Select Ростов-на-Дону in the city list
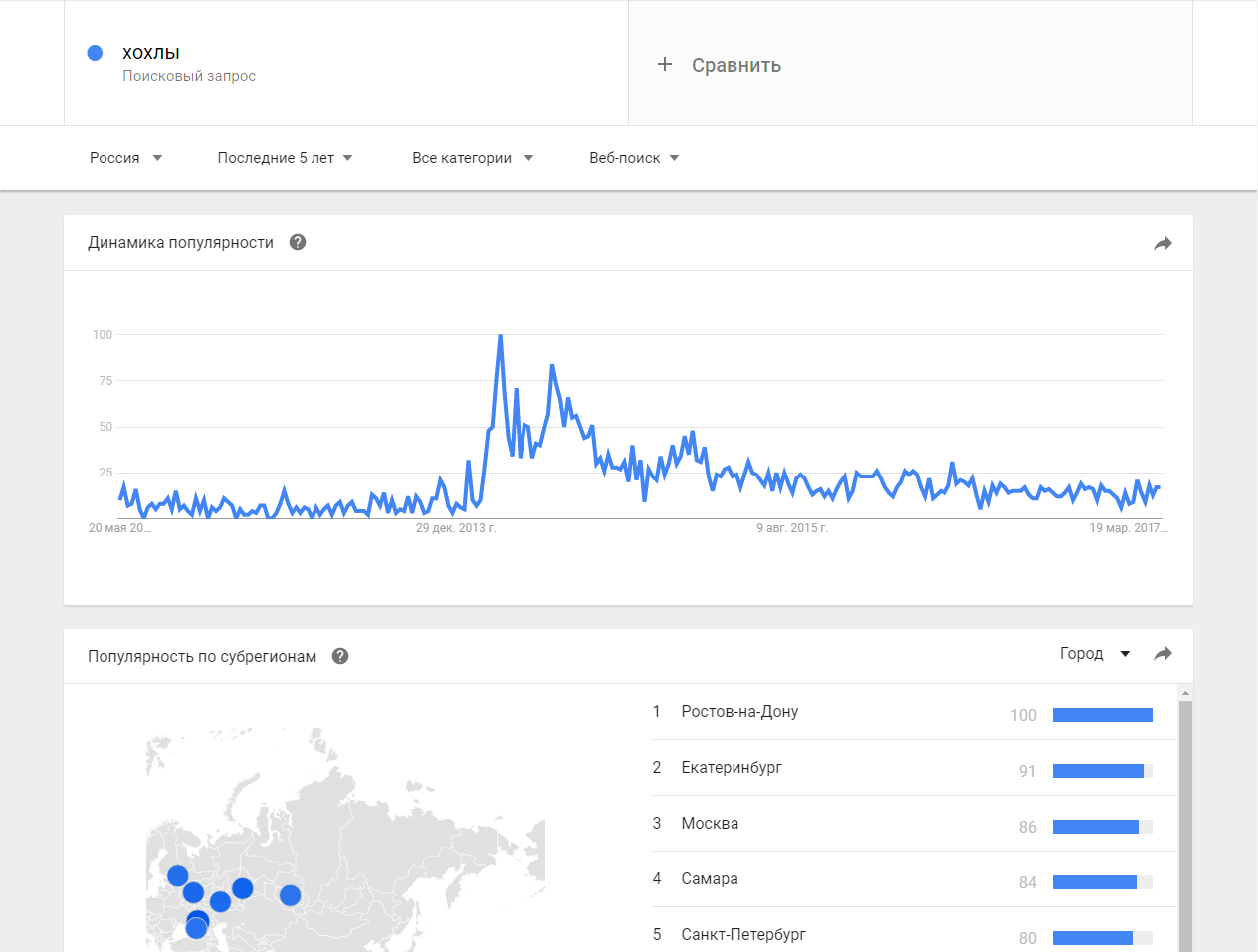Viewport: 1258px width, 952px height. pyautogui.click(x=739, y=712)
